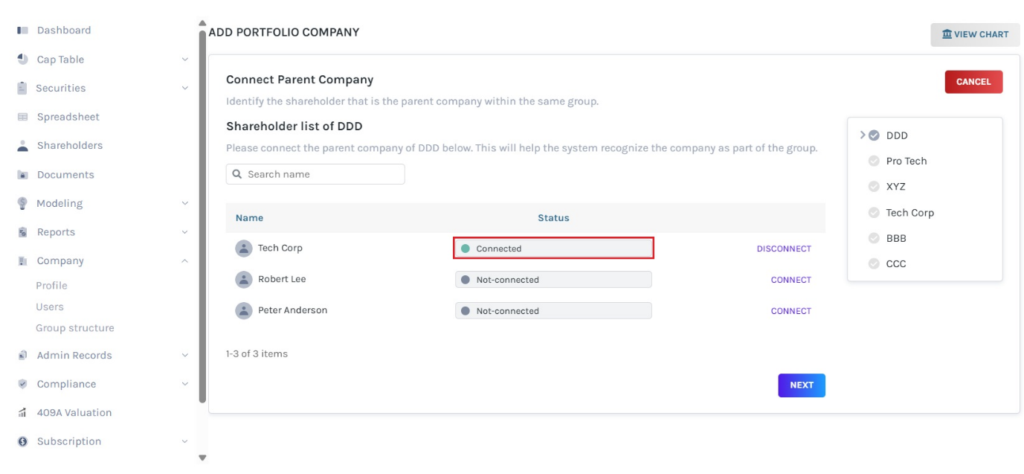Select the DDD checkmark in company list
Viewport: 1024px width, 474px height.
point(874,135)
